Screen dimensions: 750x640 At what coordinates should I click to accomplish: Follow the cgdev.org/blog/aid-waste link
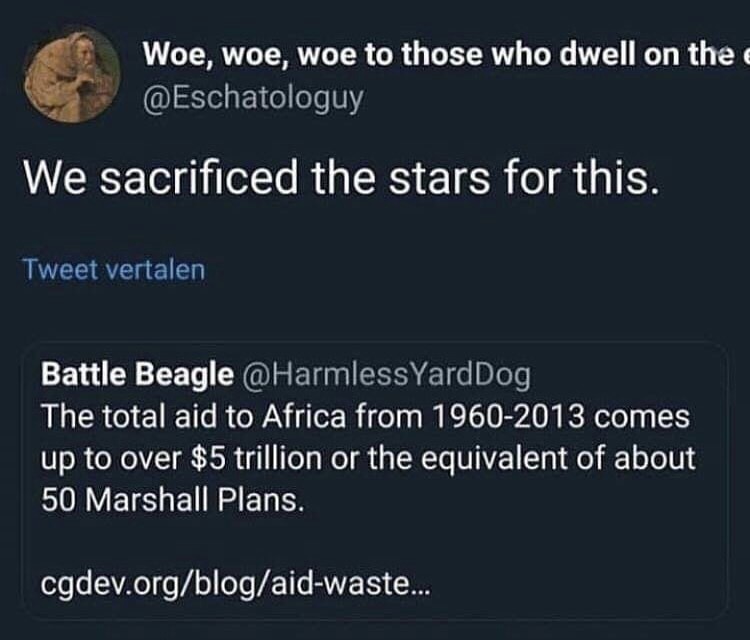(x=237, y=582)
